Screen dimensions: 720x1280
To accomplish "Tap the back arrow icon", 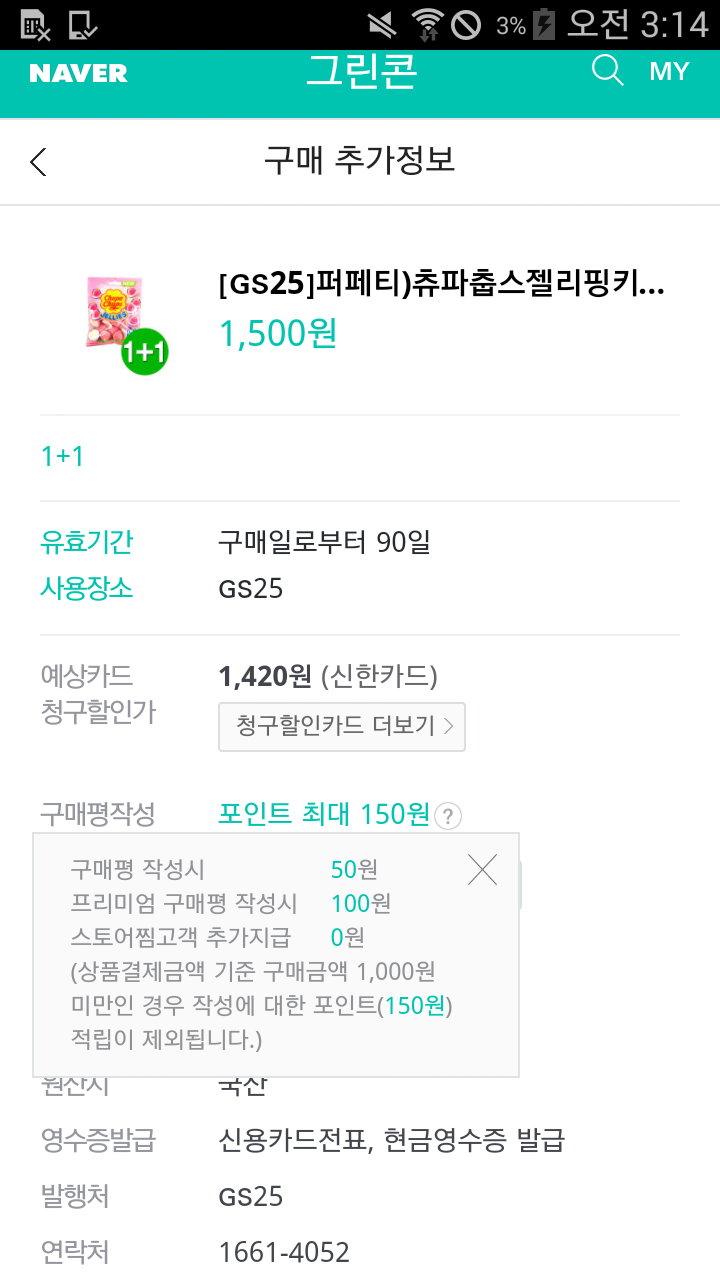I will (38, 162).
